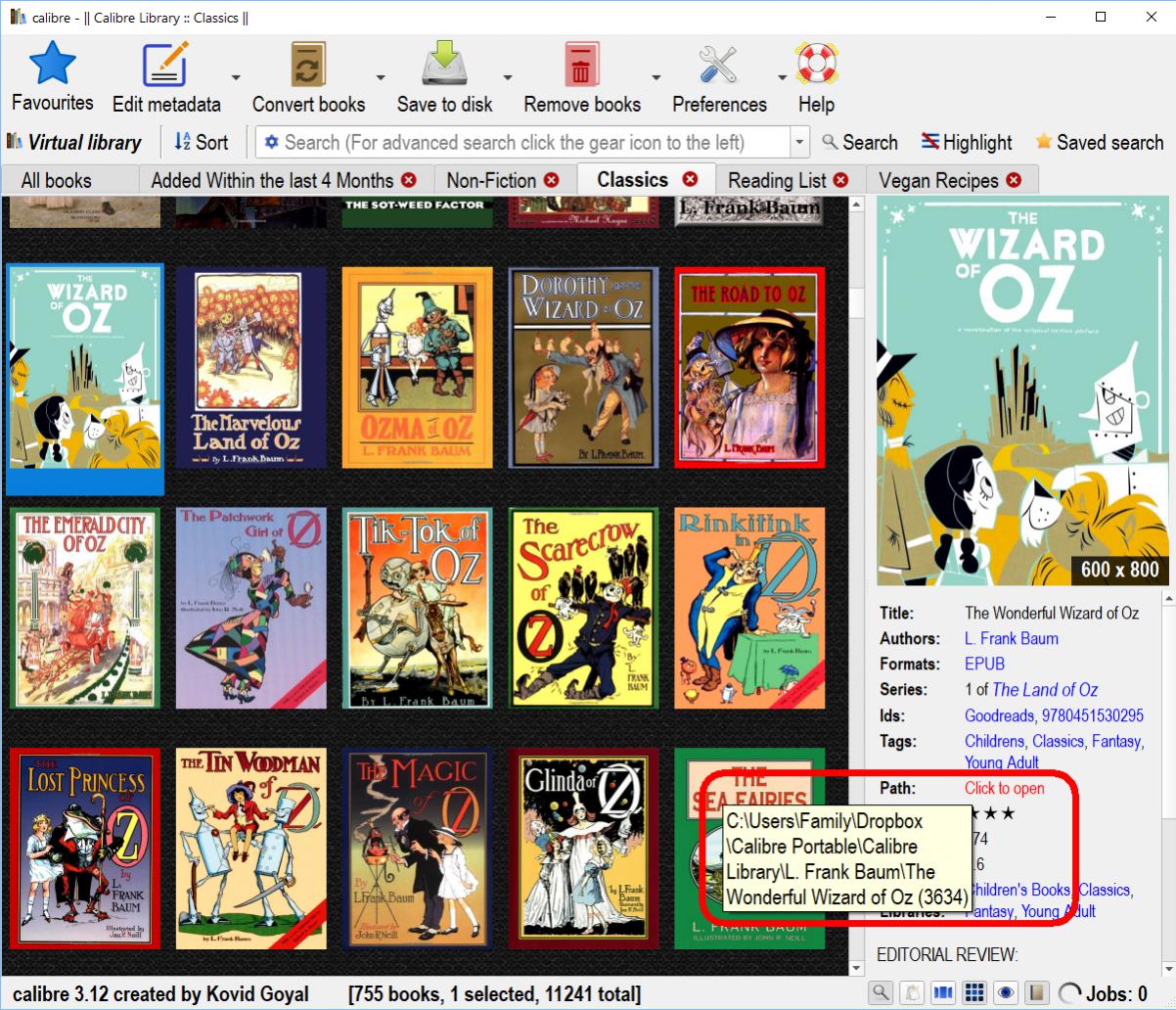Select The Tin Woodman of Oz cover
Screen dimensions: 1176x1010
click(x=251, y=849)
